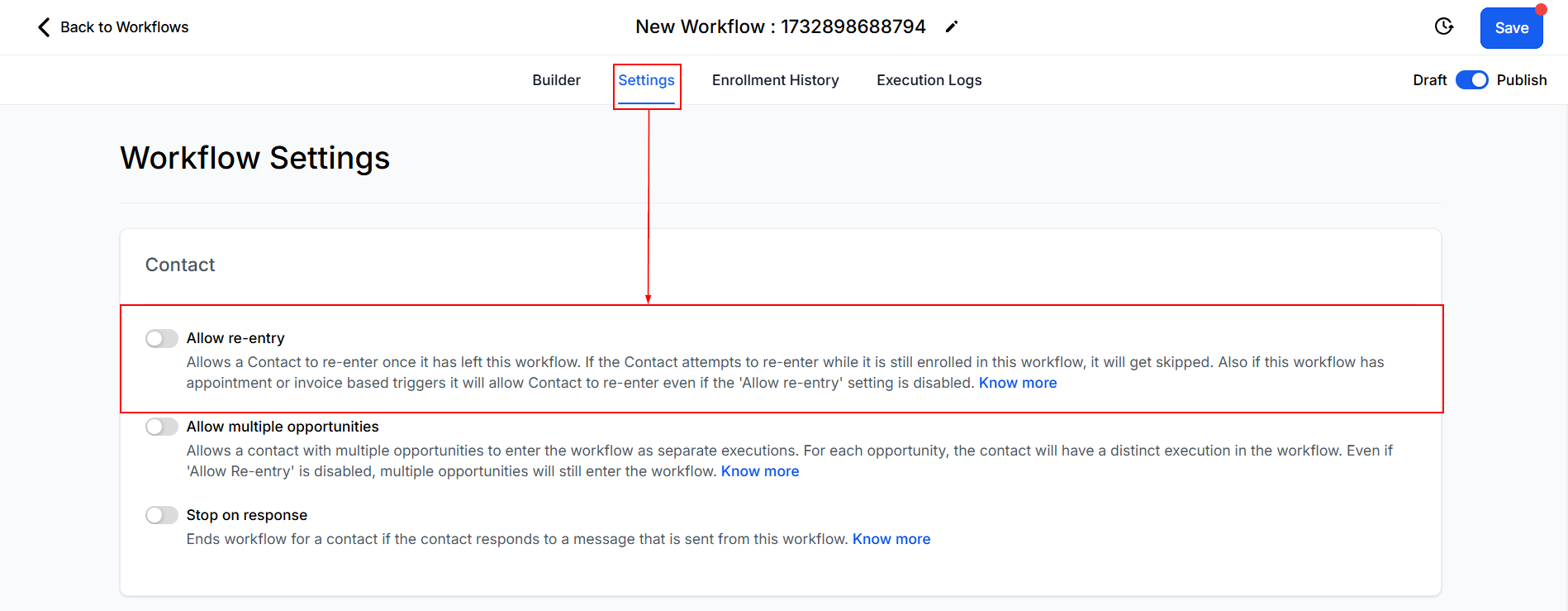Toggle the Draft/Publish switch
Screen dimensions: 1568x611
click(x=1471, y=80)
